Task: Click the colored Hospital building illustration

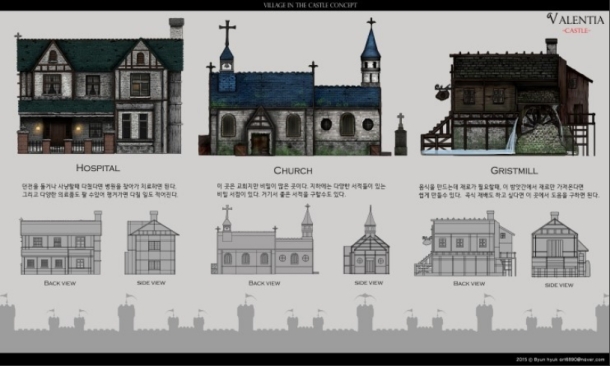Action: click(100, 86)
